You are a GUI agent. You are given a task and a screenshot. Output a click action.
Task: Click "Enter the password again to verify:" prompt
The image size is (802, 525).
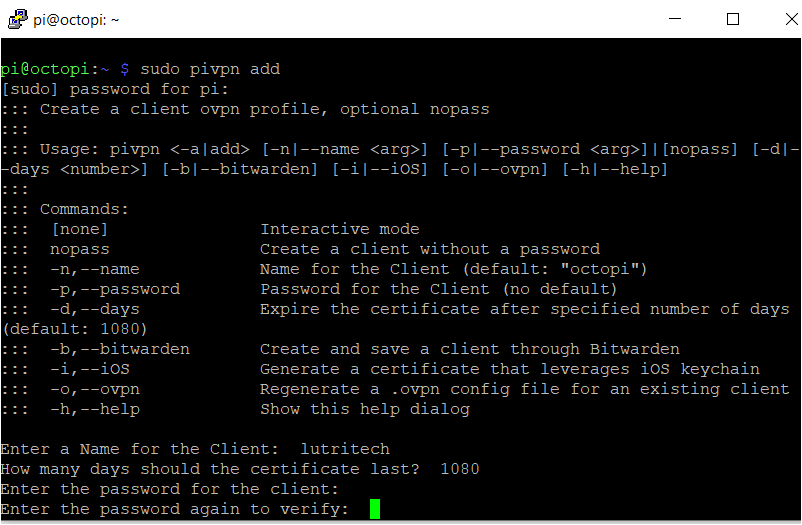pyautogui.click(x=175, y=510)
